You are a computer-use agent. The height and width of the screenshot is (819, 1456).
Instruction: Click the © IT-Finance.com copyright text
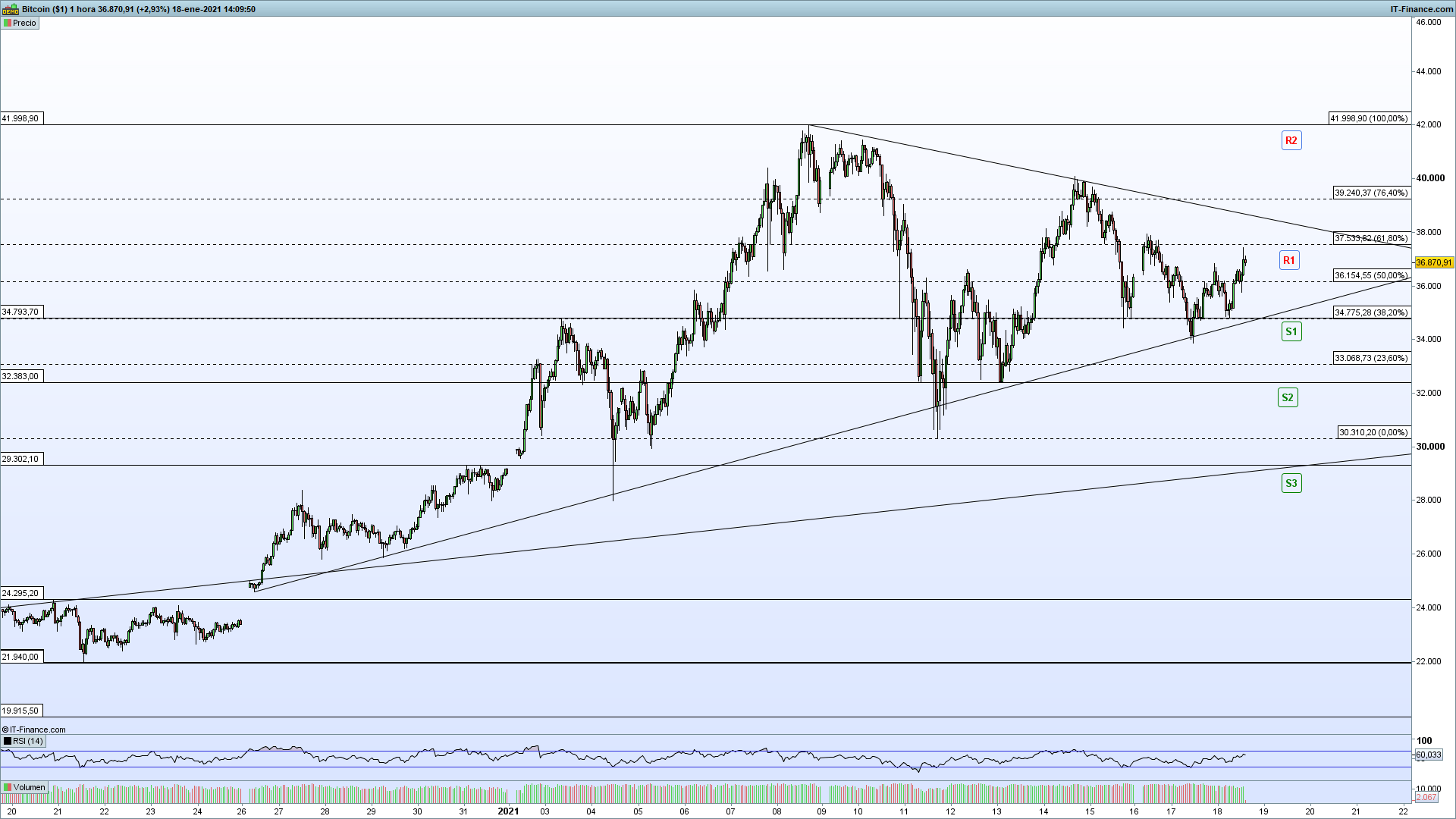click(34, 730)
